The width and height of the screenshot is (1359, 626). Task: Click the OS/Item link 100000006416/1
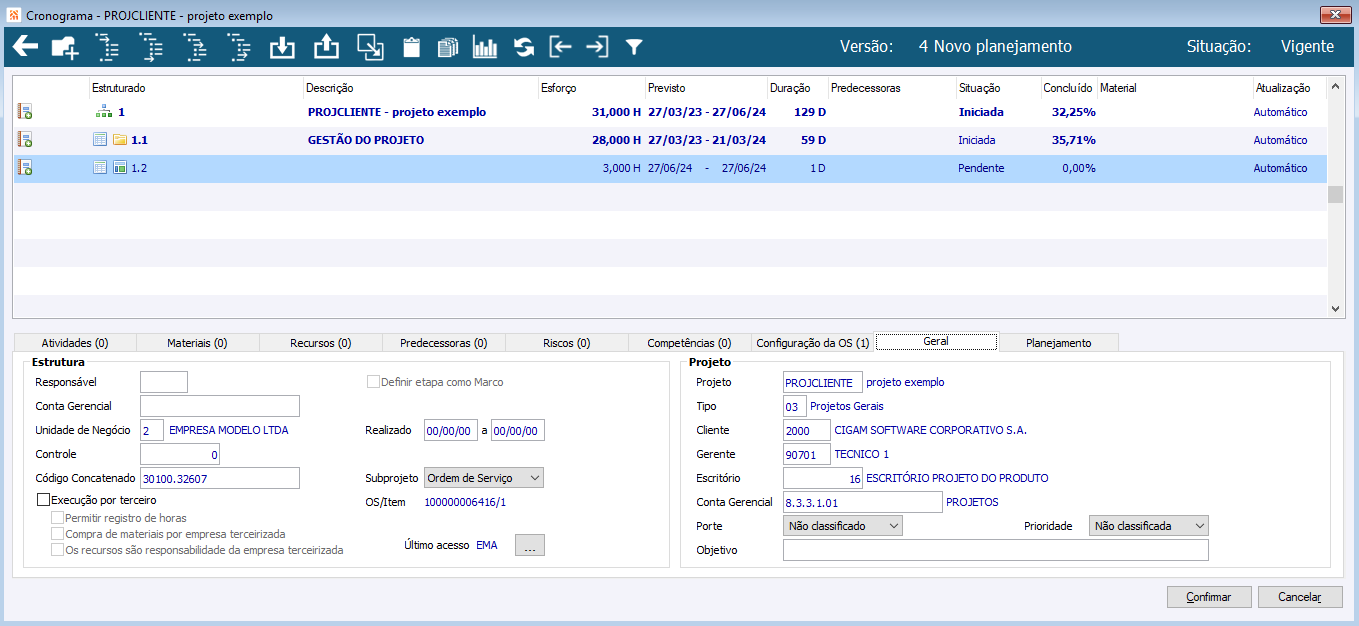click(x=465, y=502)
